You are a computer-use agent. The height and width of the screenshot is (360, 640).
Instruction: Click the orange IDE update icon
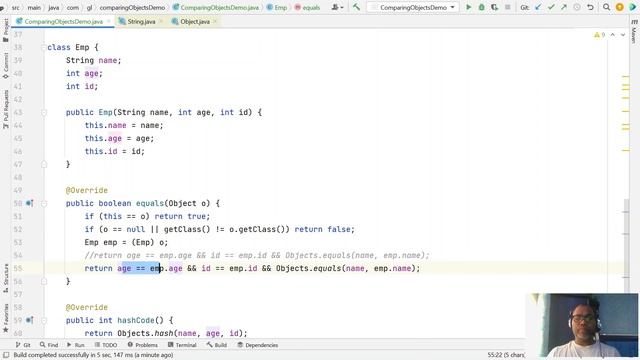[x=620, y=7]
